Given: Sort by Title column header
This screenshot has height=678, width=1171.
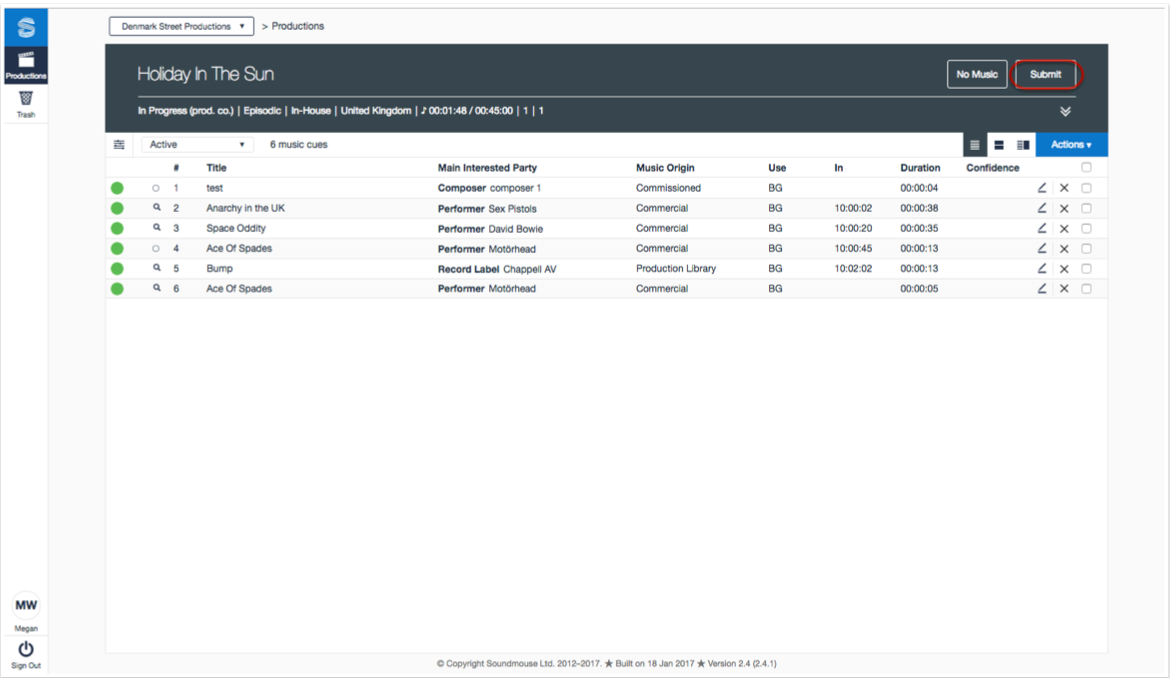Looking at the screenshot, I should (217, 168).
